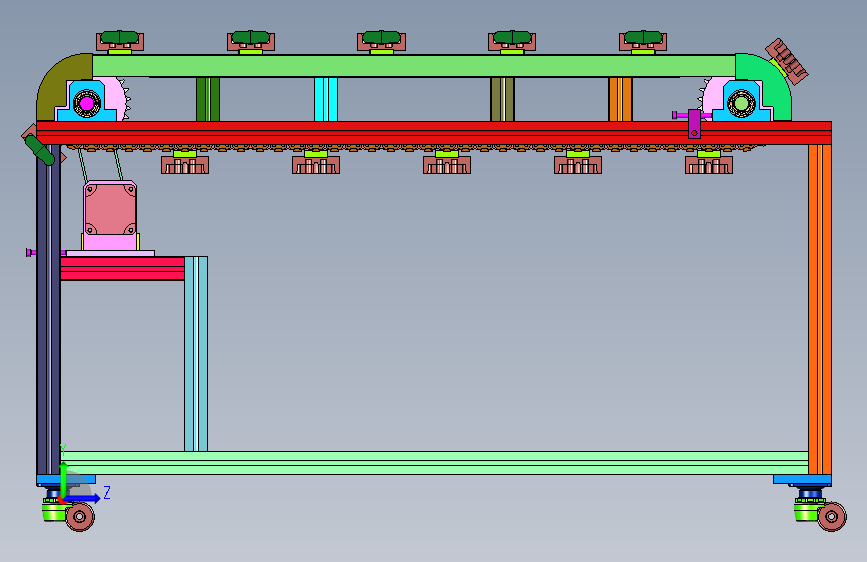This screenshot has width=867, height=562.
Task: Click the blue Z axis arrow
Action: pyautogui.click(x=83, y=498)
